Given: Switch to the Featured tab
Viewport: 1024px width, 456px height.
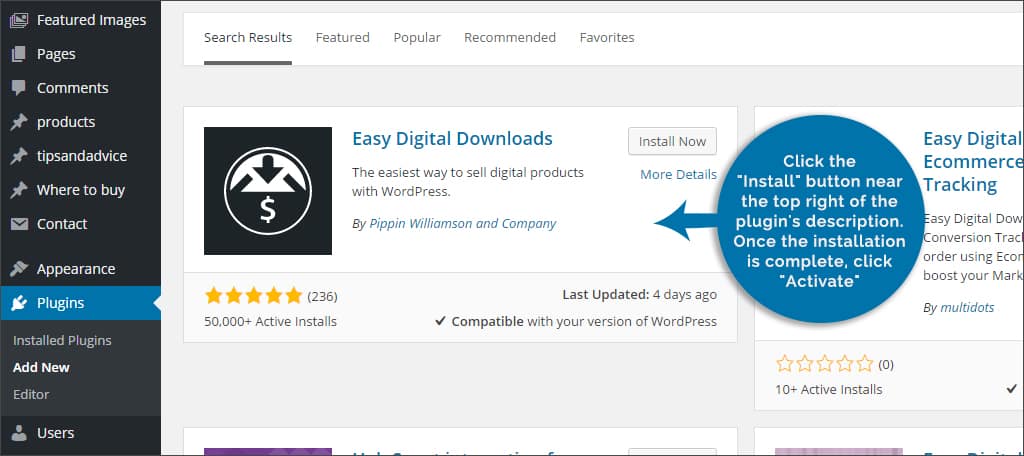Looking at the screenshot, I should 342,37.
